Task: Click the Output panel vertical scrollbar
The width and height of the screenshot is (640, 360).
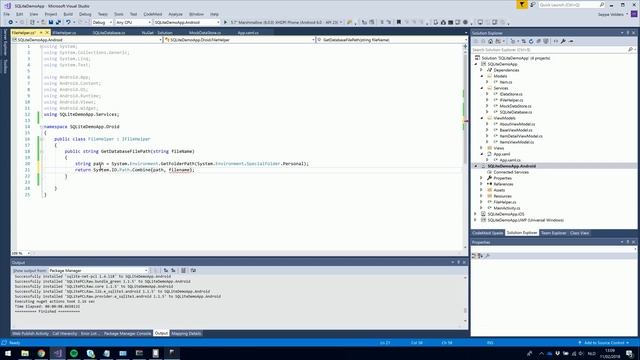Action: click(465, 300)
